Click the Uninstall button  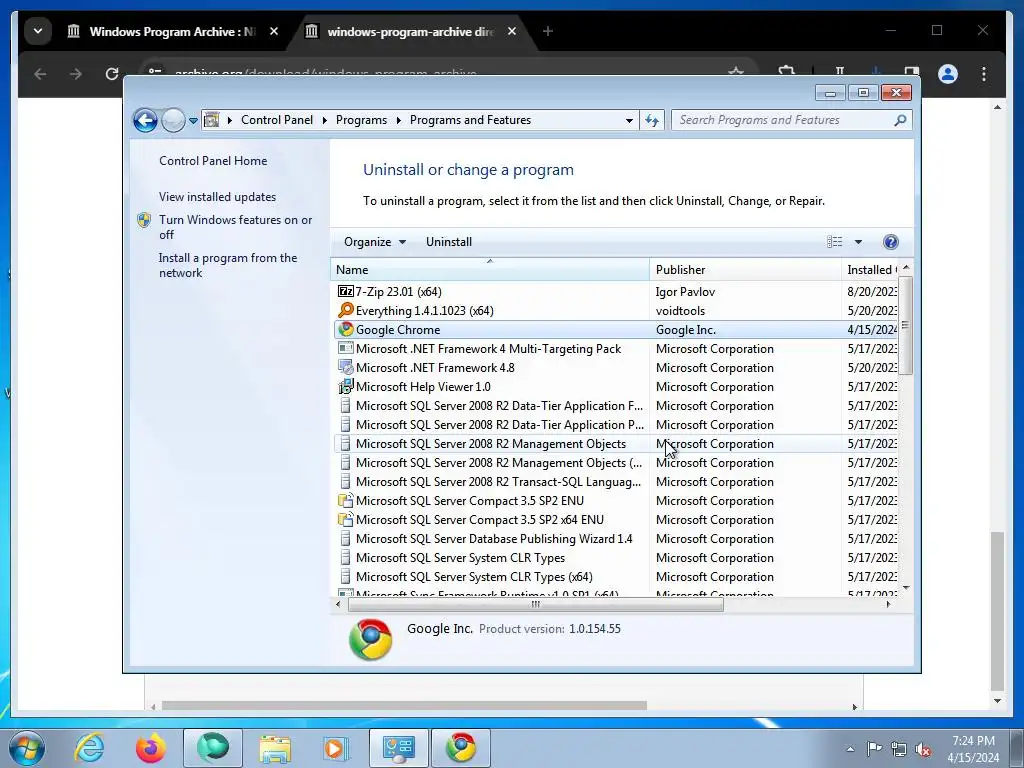449,242
